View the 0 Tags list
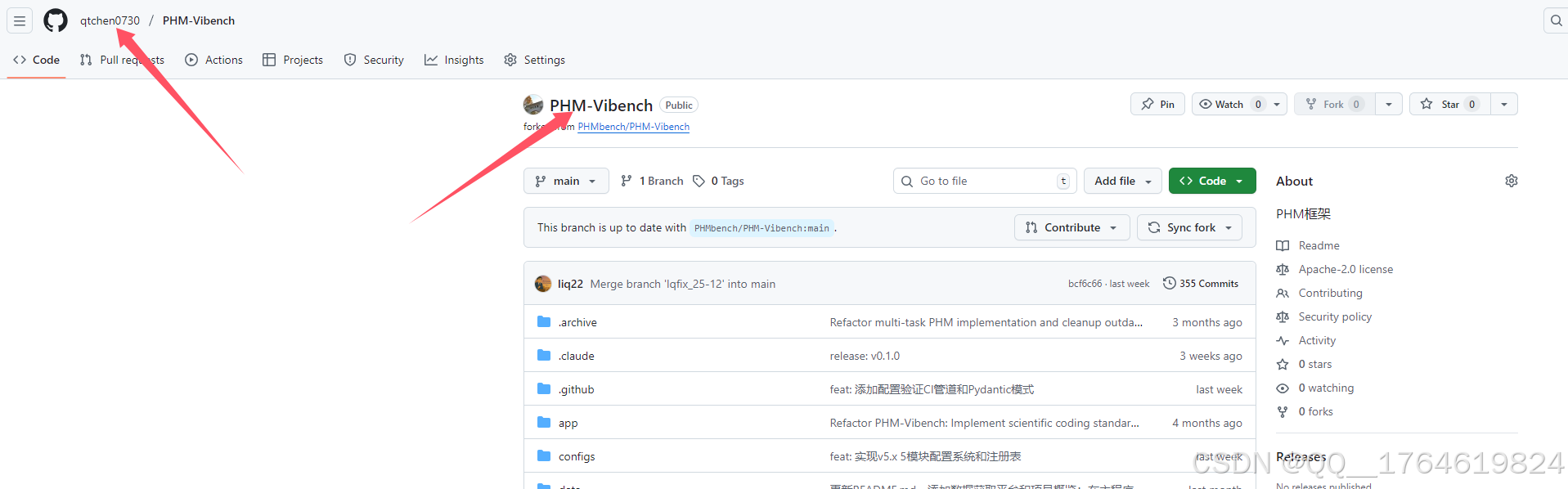This screenshot has height=489, width=1568. [718, 181]
